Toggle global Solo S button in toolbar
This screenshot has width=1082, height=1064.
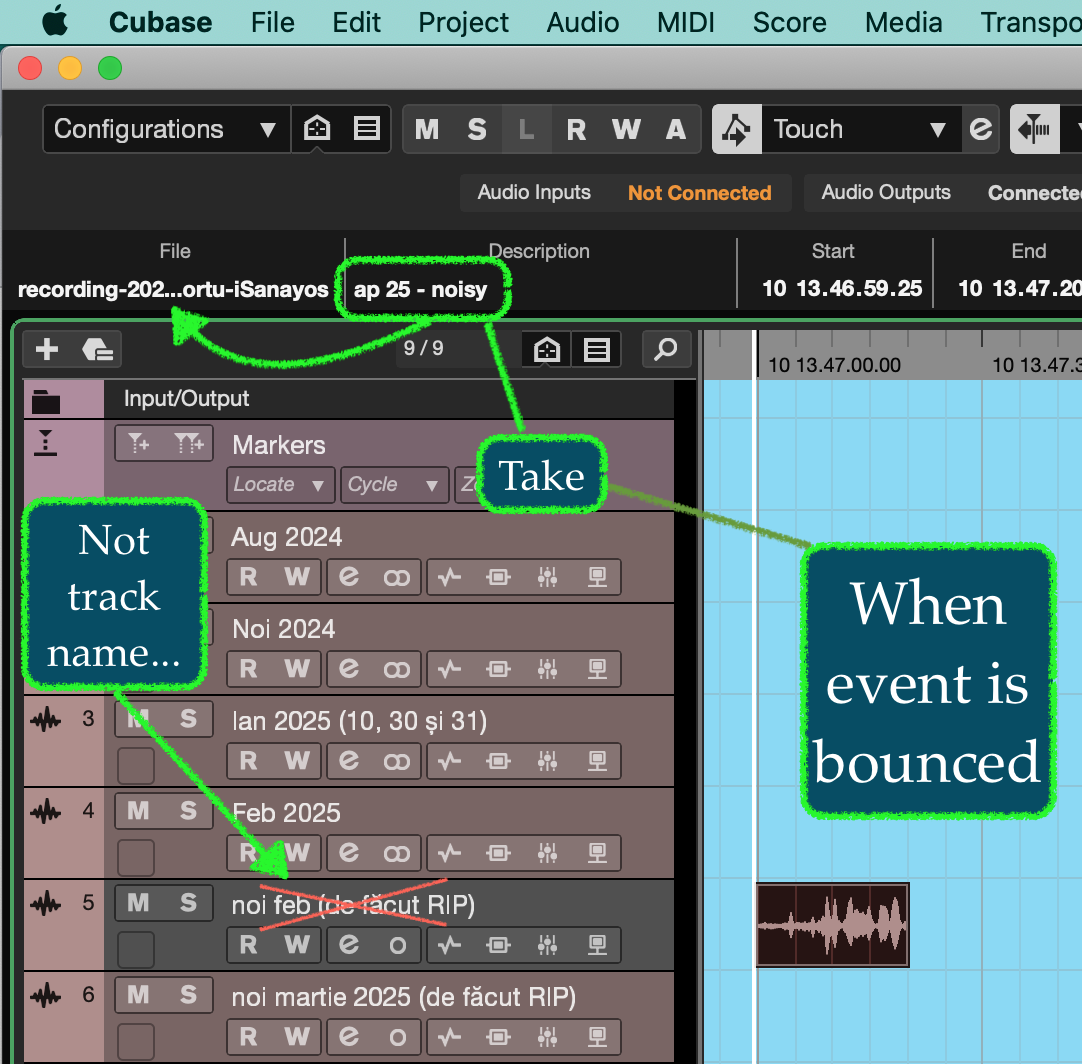pyautogui.click(x=477, y=129)
